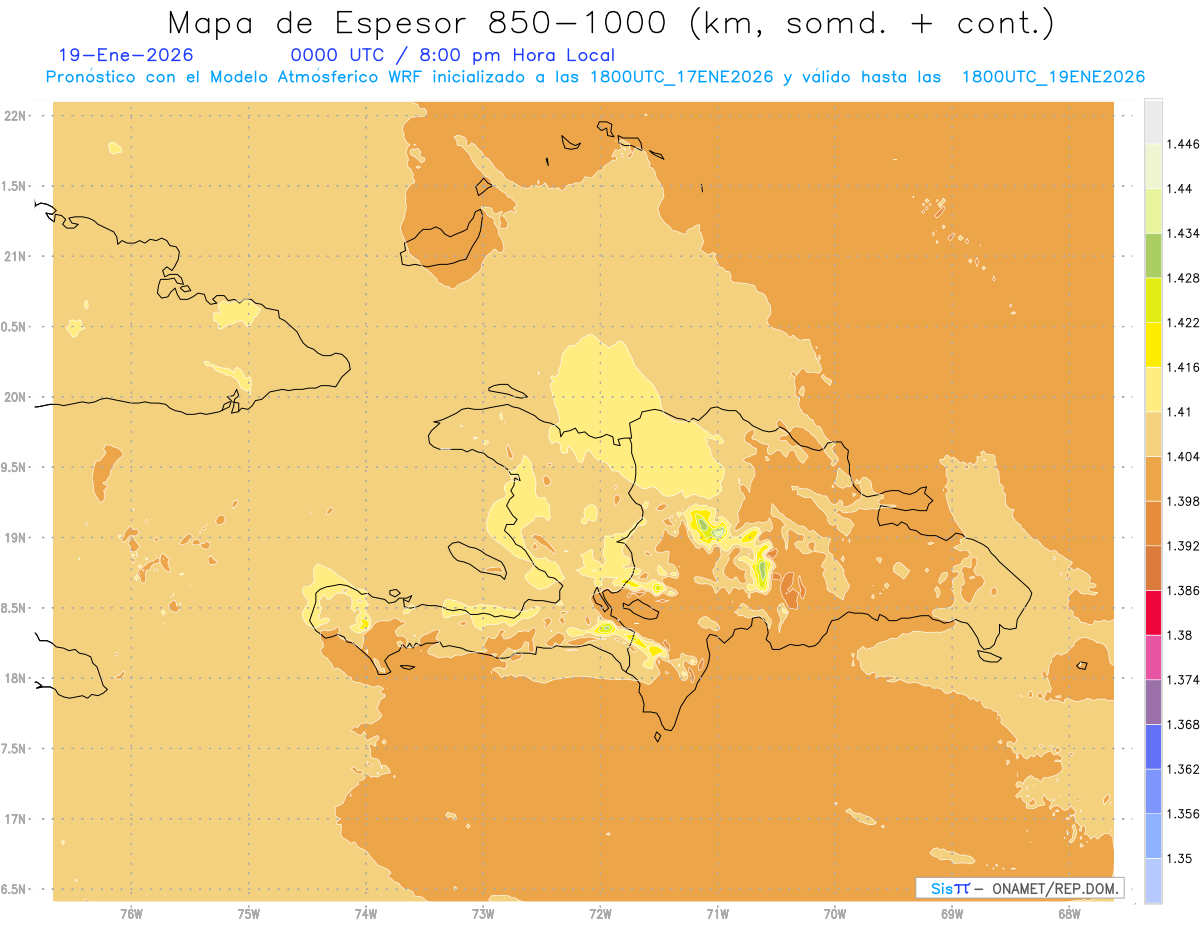Viewport: 1200px width, 927px height.
Task: Click the color bar label "1.38"
Action: tap(1179, 635)
